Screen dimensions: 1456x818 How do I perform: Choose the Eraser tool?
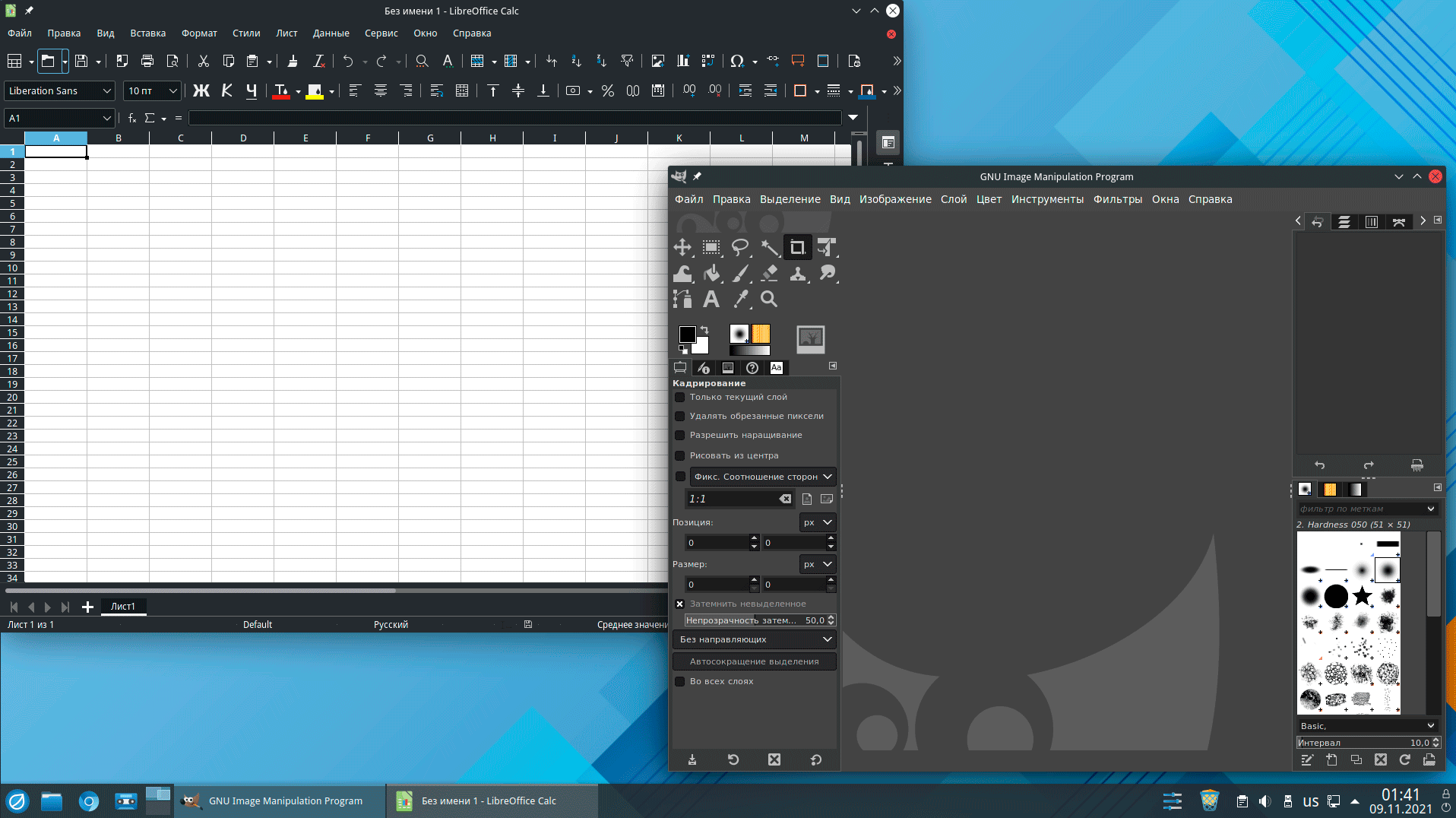click(769, 274)
